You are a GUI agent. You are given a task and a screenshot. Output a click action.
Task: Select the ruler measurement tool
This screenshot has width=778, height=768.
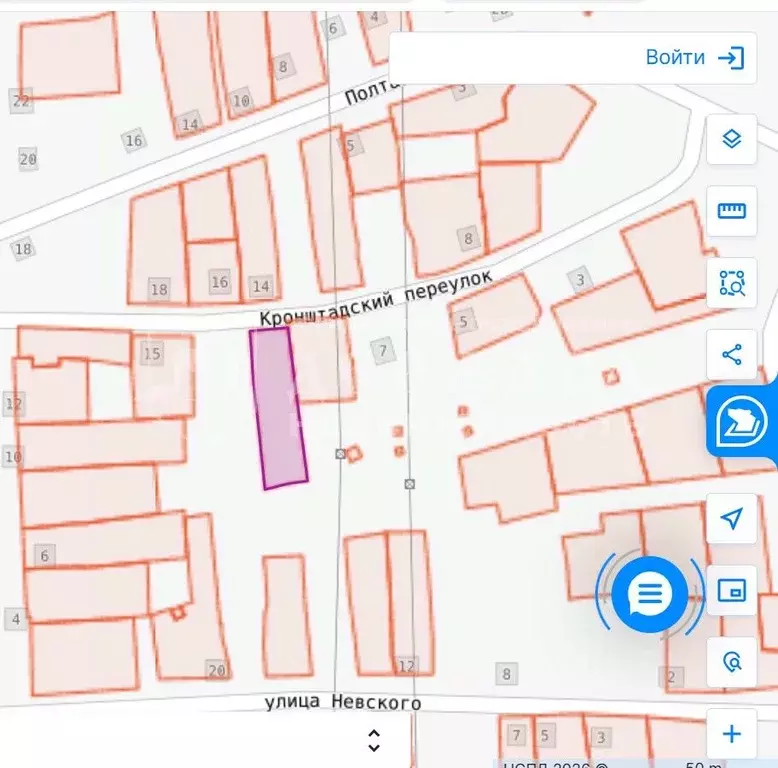pyautogui.click(x=731, y=211)
